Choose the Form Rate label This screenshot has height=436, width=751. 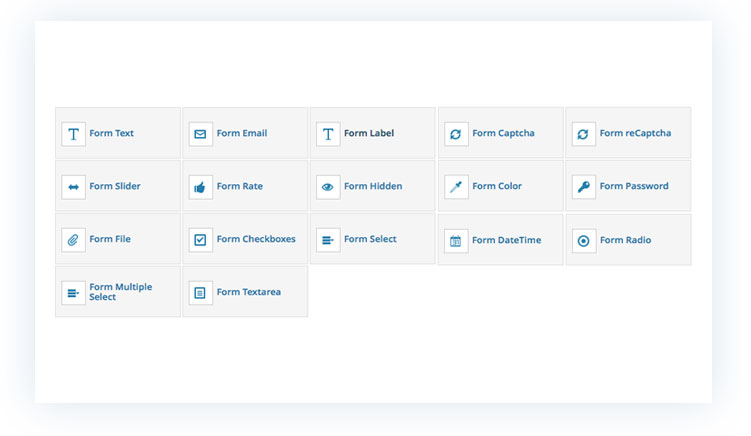pos(239,186)
